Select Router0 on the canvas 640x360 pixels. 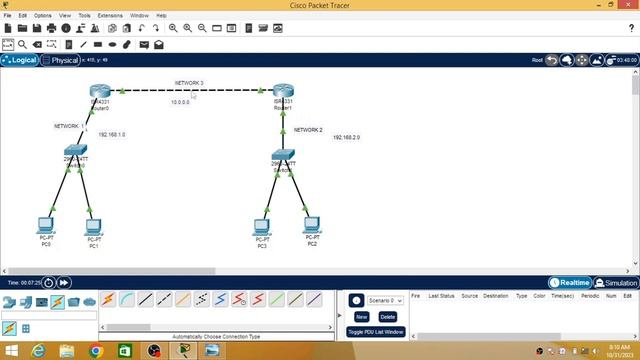[x=100, y=91]
